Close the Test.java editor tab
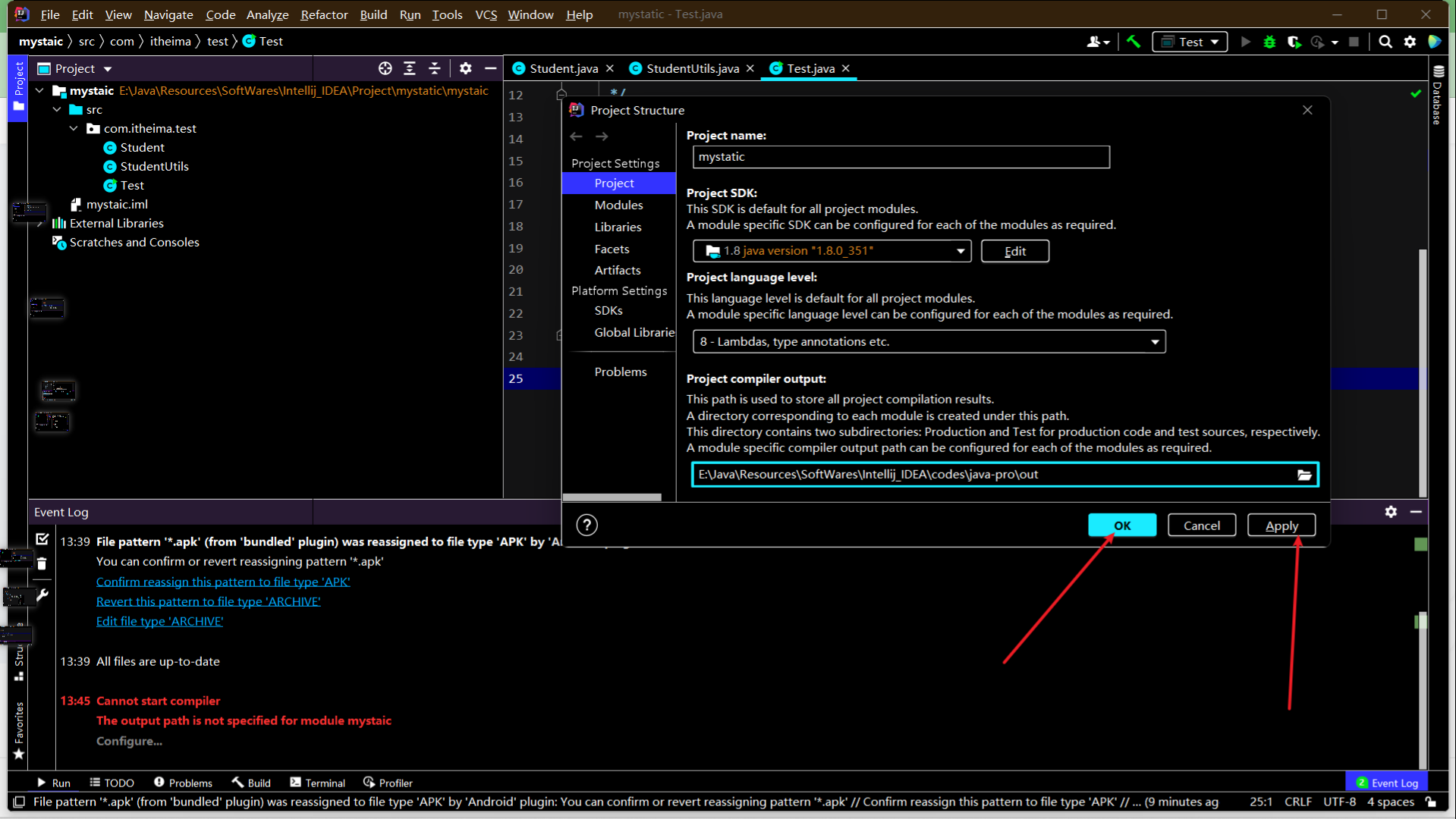1456x819 pixels. [x=845, y=68]
